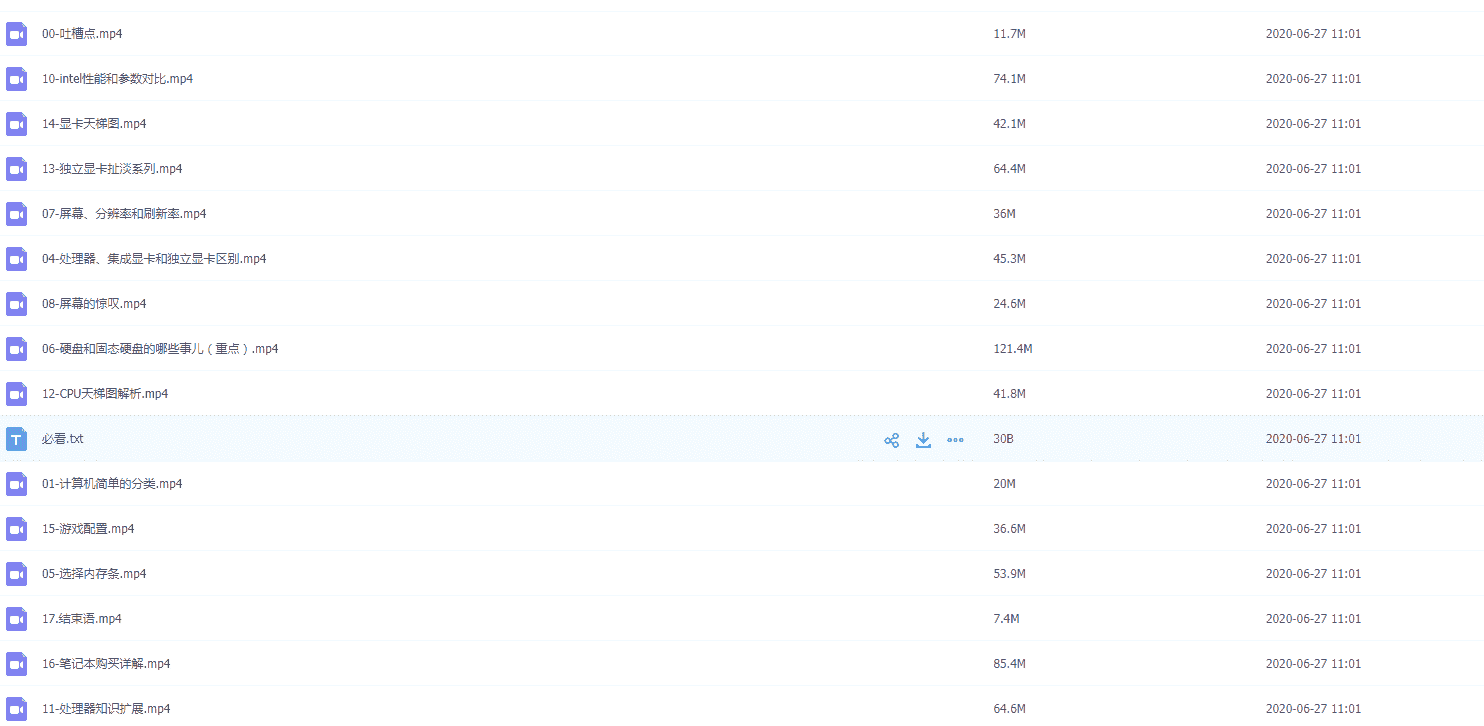Click the file name 06-硬盘和固态硬盘的哪些事儿（重点）.mp4
The image size is (1484, 726).
[x=160, y=349]
